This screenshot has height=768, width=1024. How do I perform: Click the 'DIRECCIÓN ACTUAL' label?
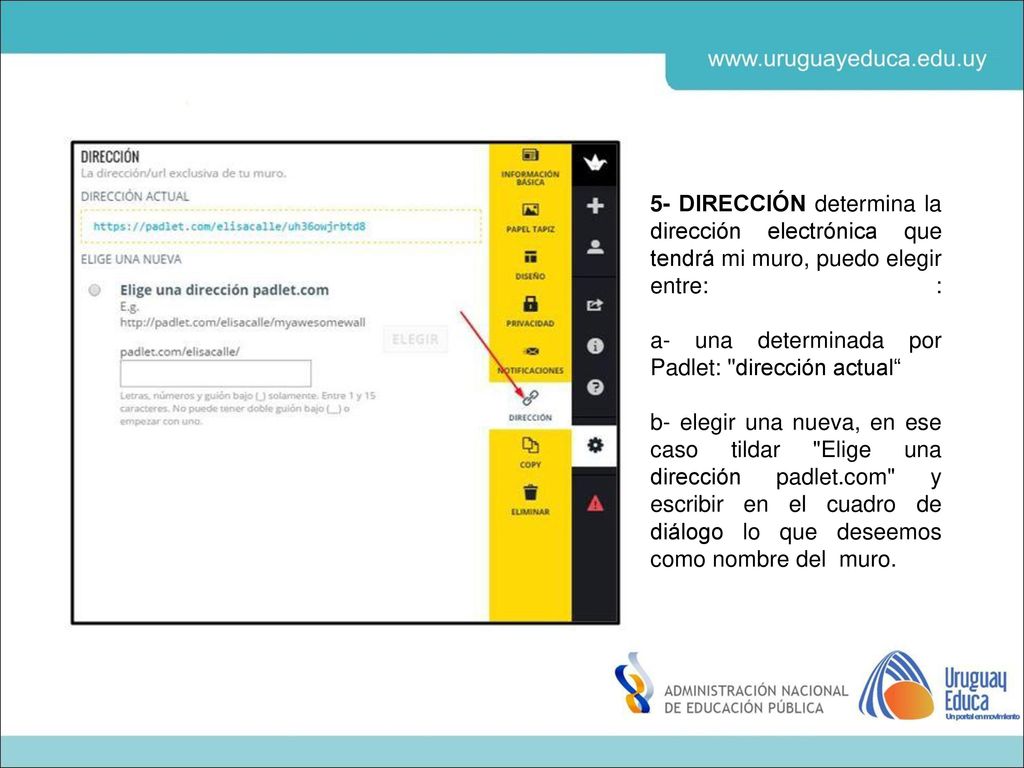[135, 196]
